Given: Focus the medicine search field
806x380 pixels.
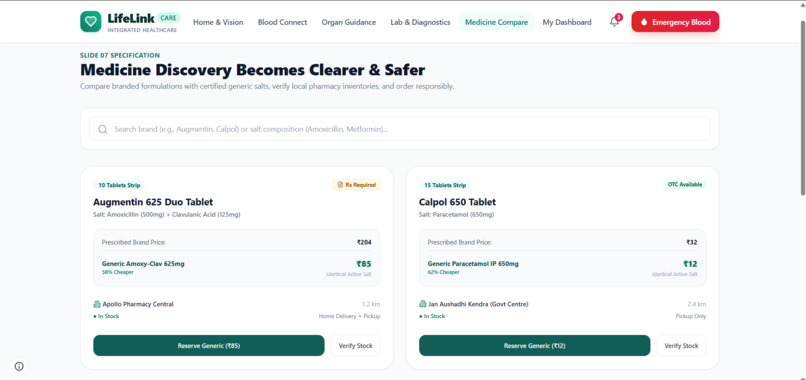Looking at the screenshot, I should tap(399, 129).
